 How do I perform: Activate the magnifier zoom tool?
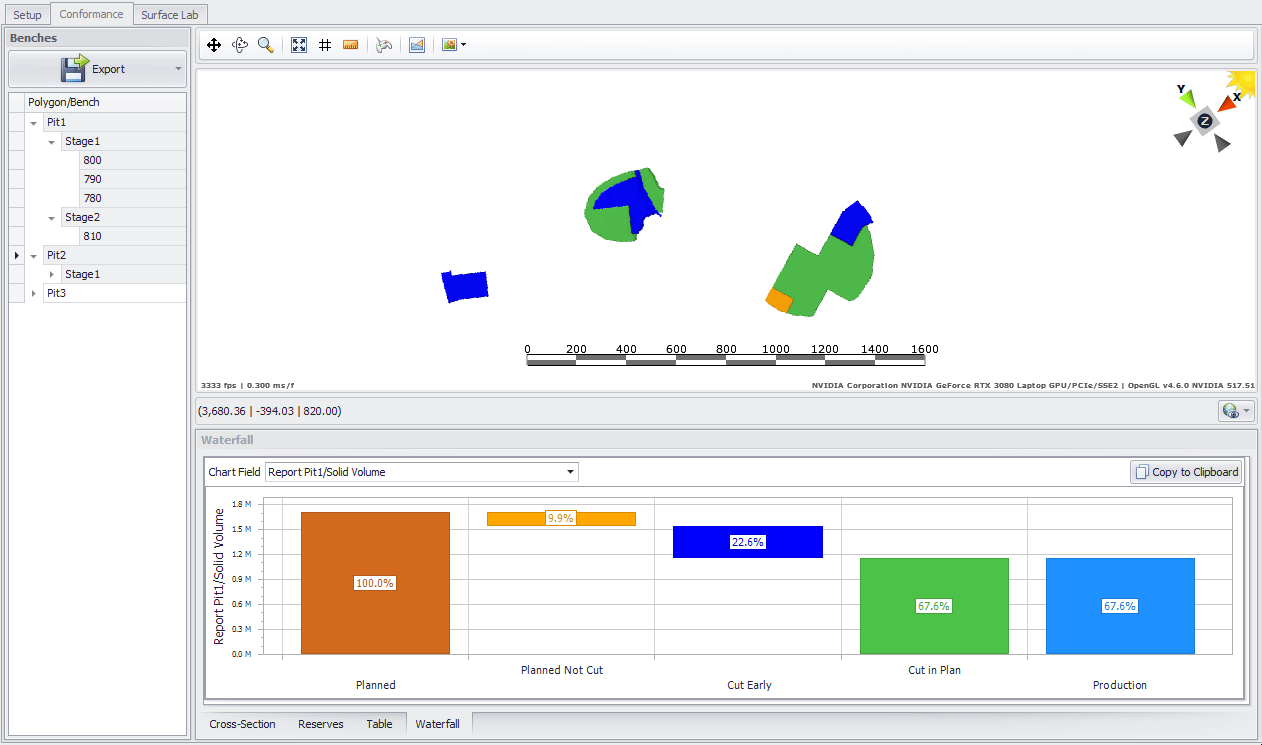pyautogui.click(x=266, y=45)
